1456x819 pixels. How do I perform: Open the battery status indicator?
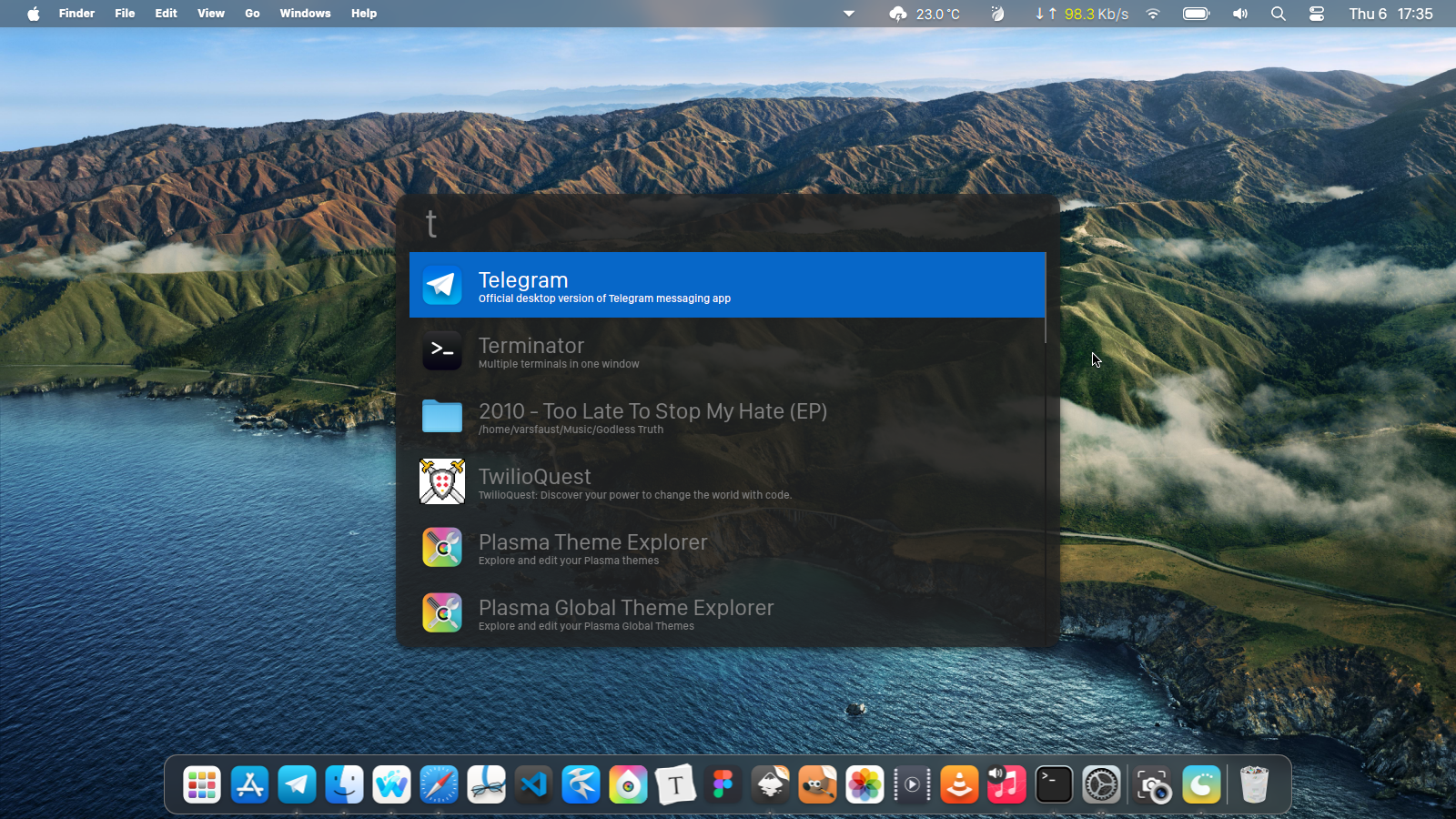tap(1196, 14)
